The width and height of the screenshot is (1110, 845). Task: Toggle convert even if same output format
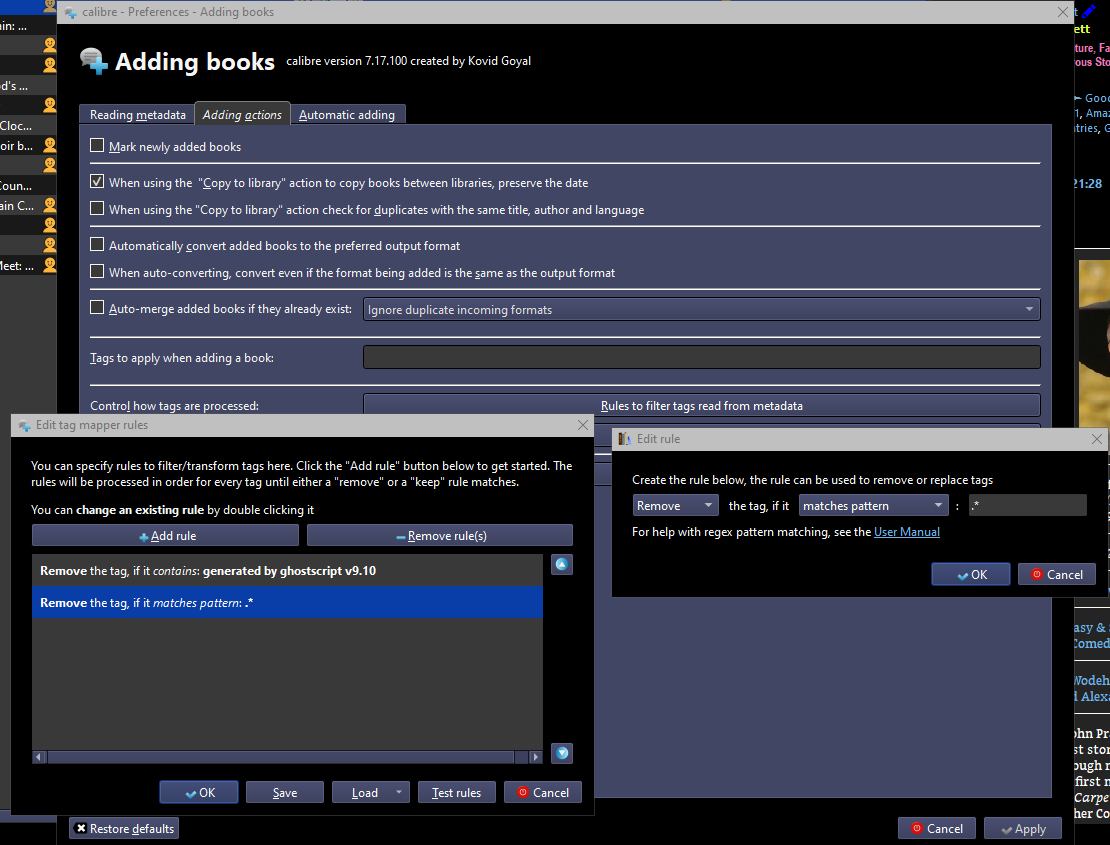point(97,272)
